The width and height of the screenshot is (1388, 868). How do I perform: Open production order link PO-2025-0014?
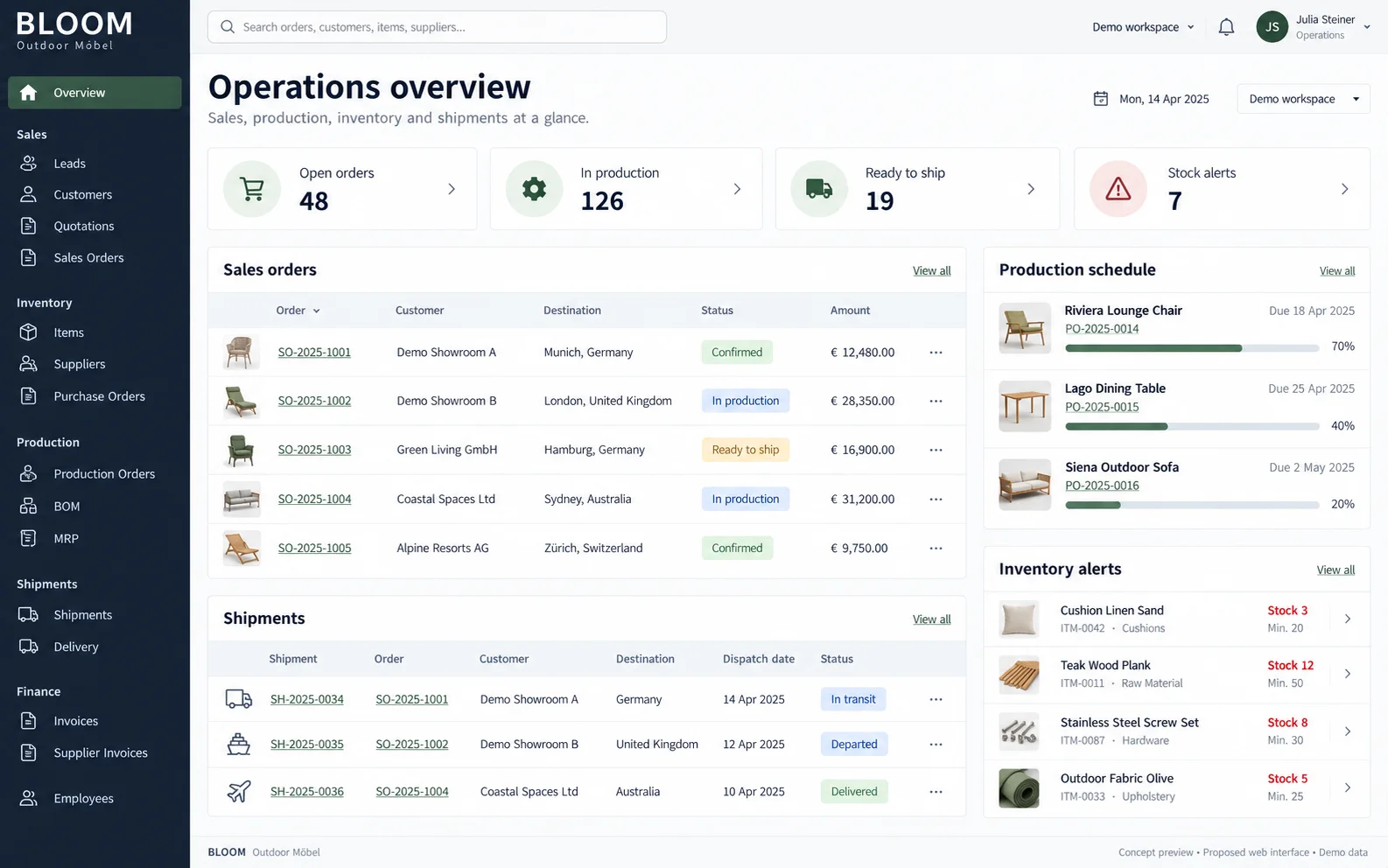click(x=1102, y=329)
